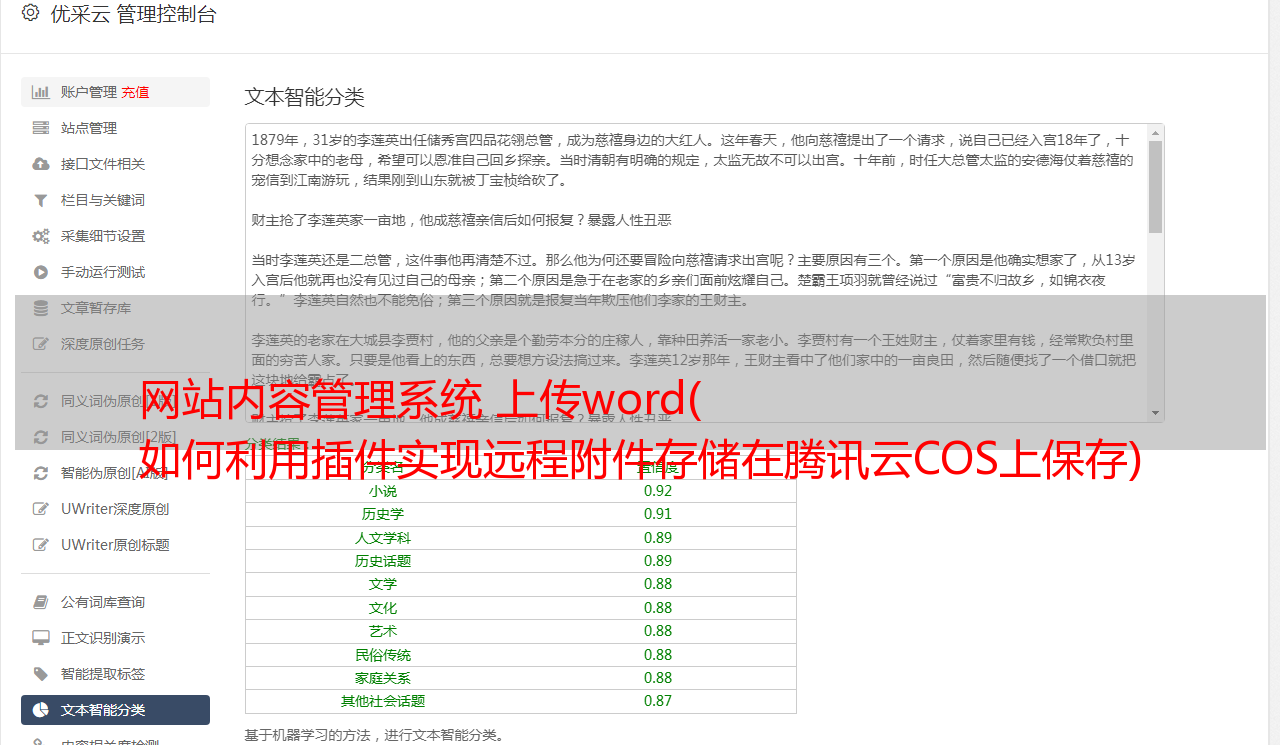Select the 历史学 category cell

pos(383,514)
